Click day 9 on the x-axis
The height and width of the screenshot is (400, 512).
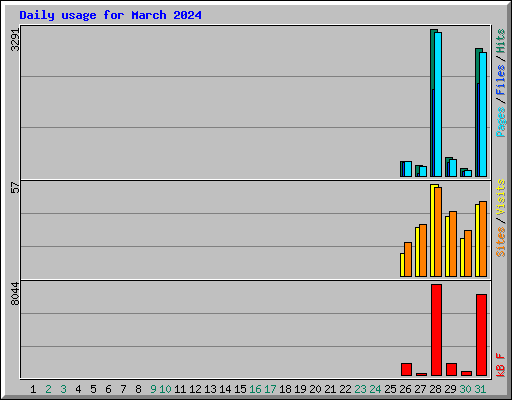[x=153, y=389]
